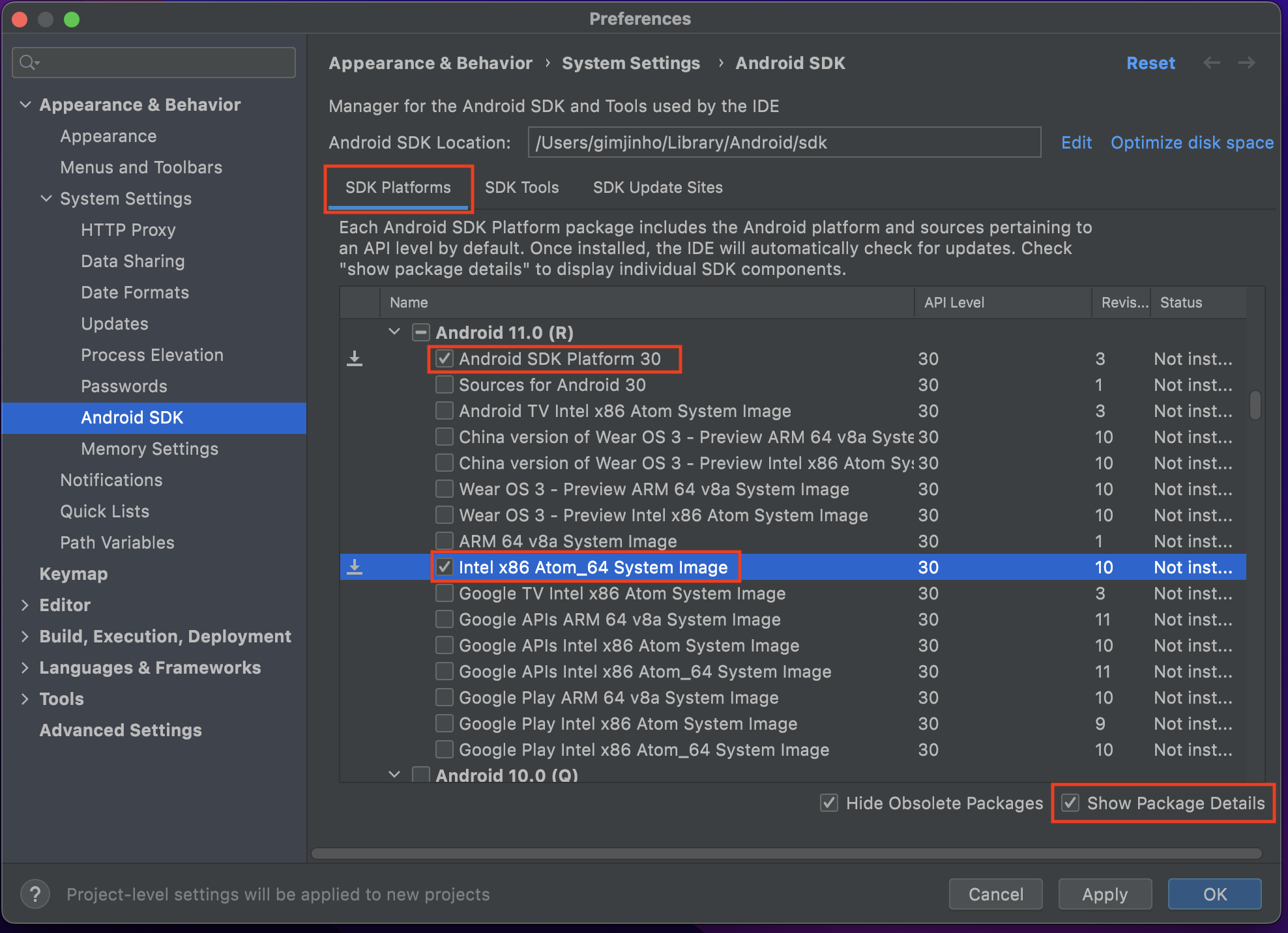This screenshot has width=1288, height=933.
Task: Open Process Elevation settings
Action: click(x=152, y=355)
